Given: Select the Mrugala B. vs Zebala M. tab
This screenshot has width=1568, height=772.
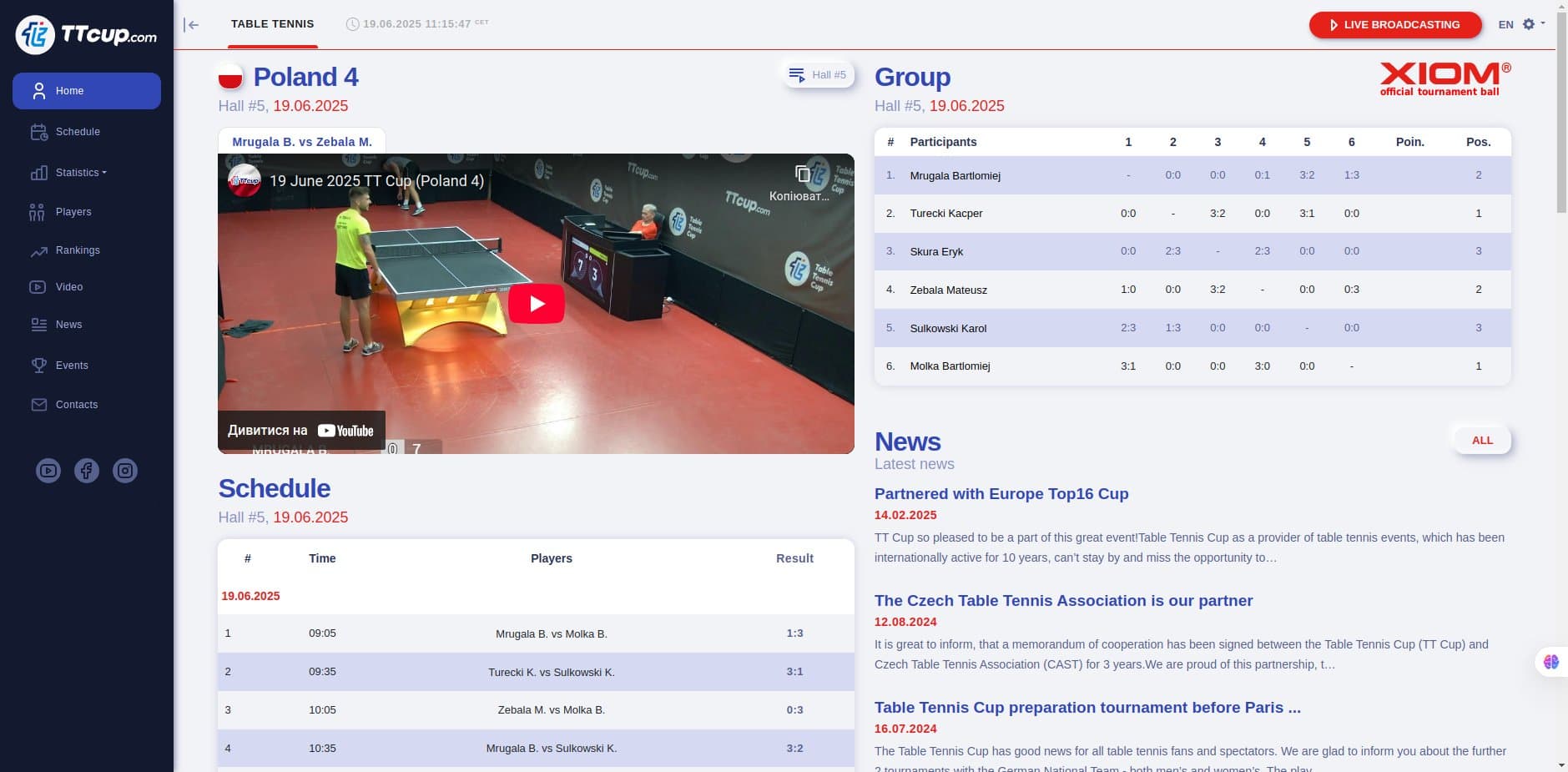Looking at the screenshot, I should pos(302,142).
